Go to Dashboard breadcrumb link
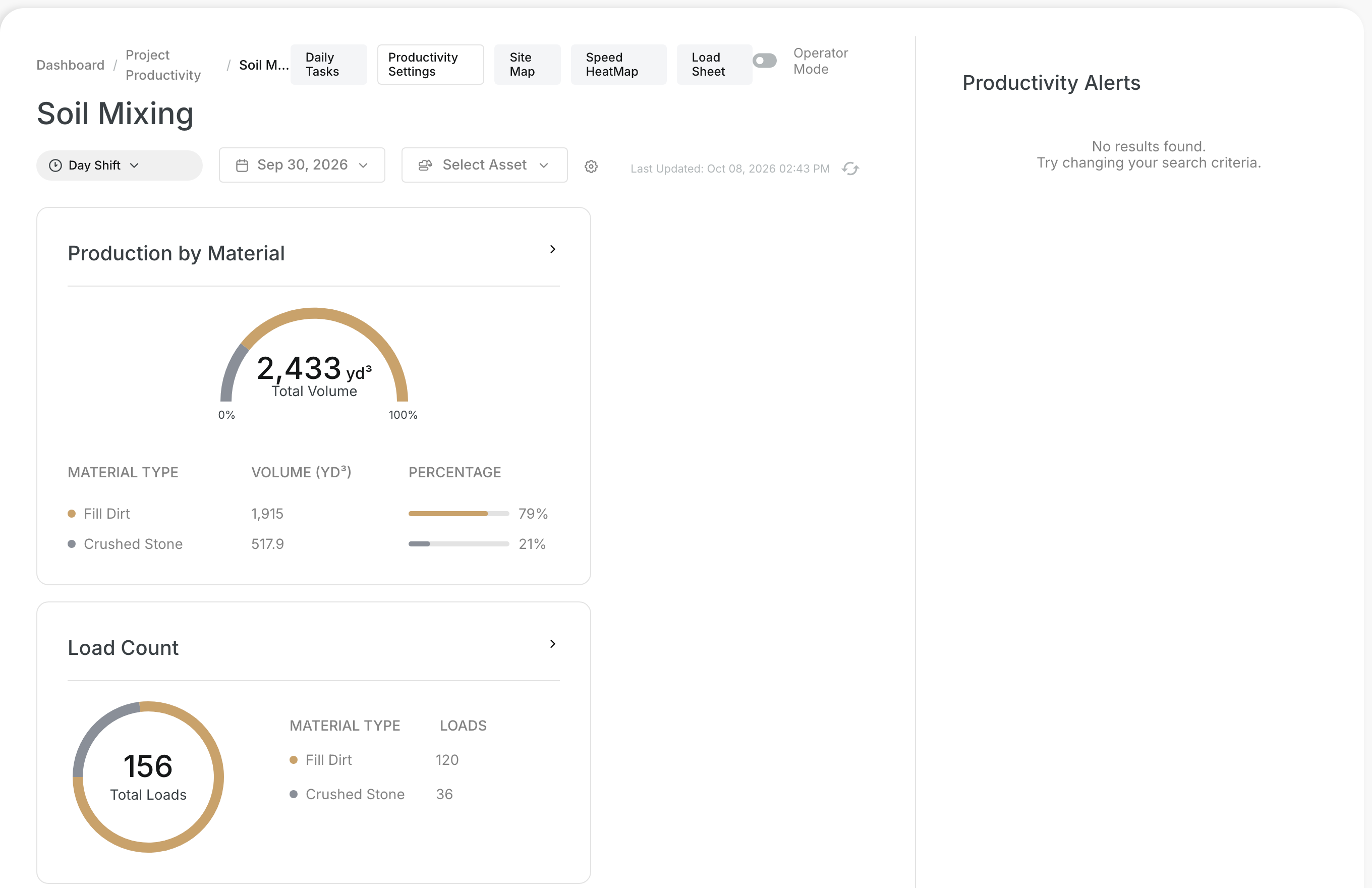The width and height of the screenshot is (1372, 888). pyautogui.click(x=70, y=65)
